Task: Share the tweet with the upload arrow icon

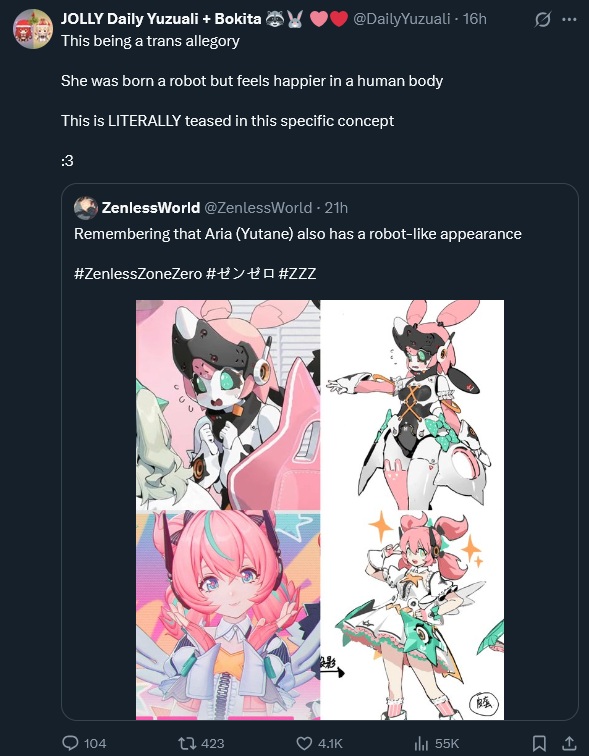Action: [569, 743]
